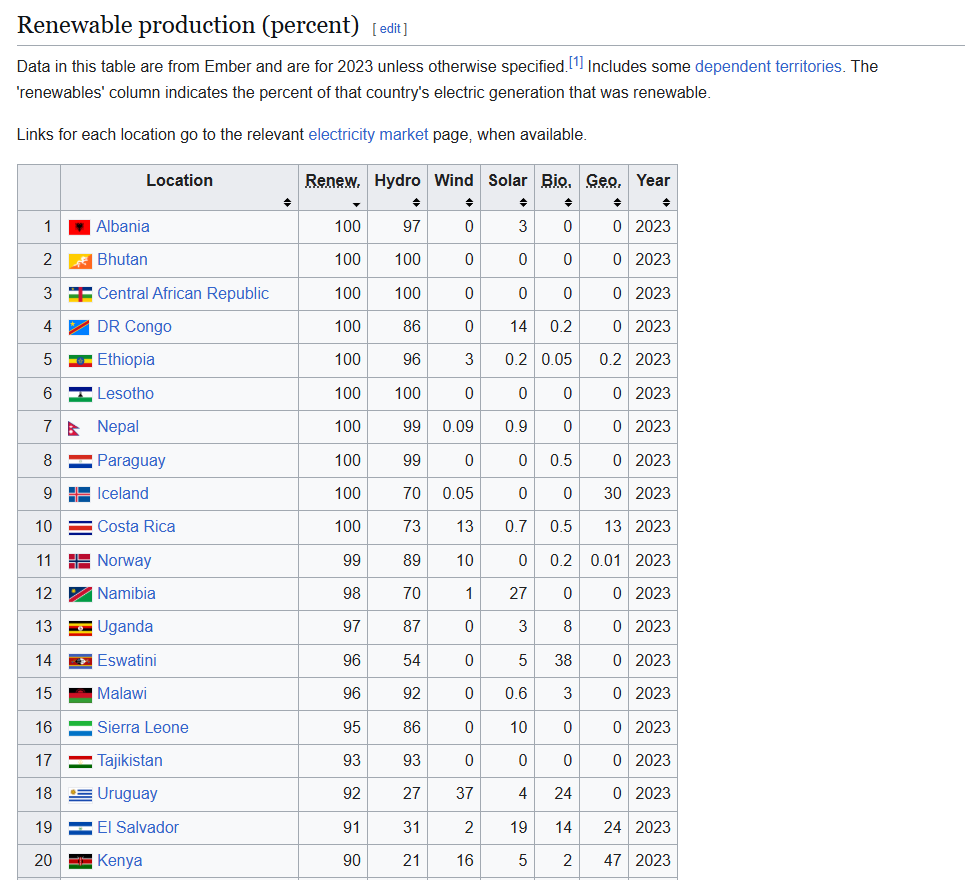Open the Sierra Leone link
The height and width of the screenshot is (880, 967).
coord(143,728)
